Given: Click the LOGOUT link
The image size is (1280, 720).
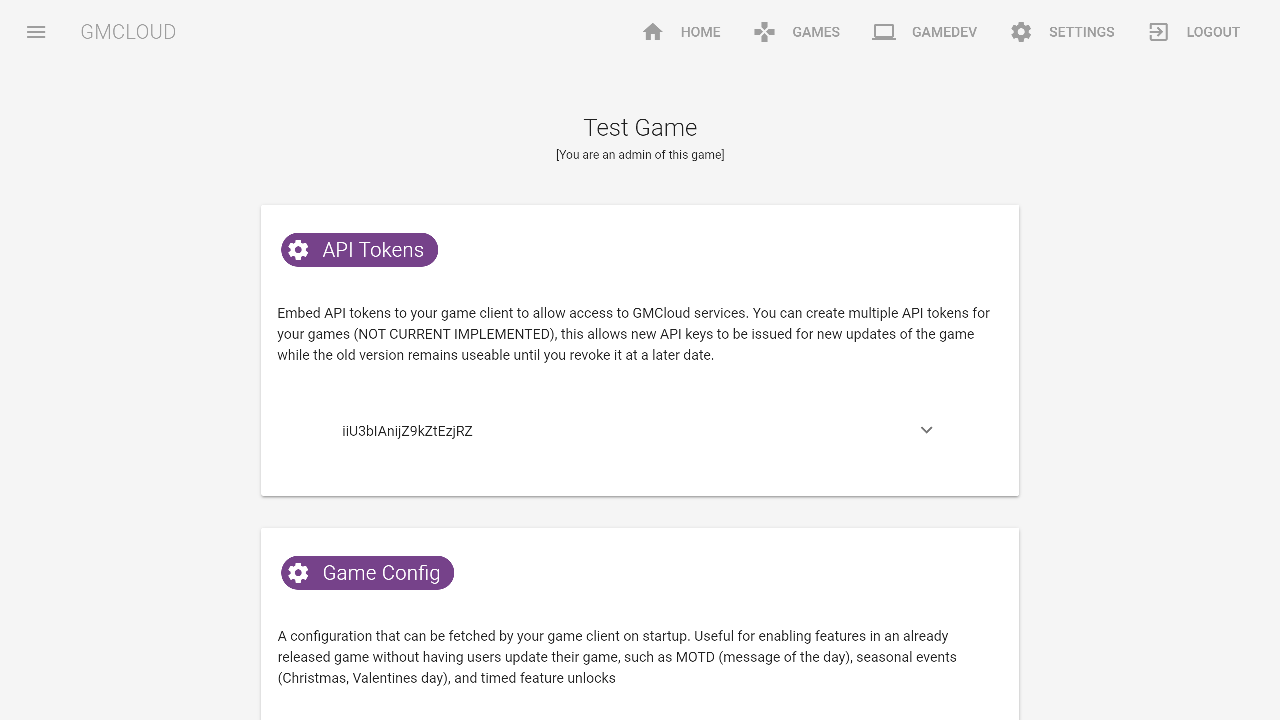Looking at the screenshot, I should [x=1212, y=31].
